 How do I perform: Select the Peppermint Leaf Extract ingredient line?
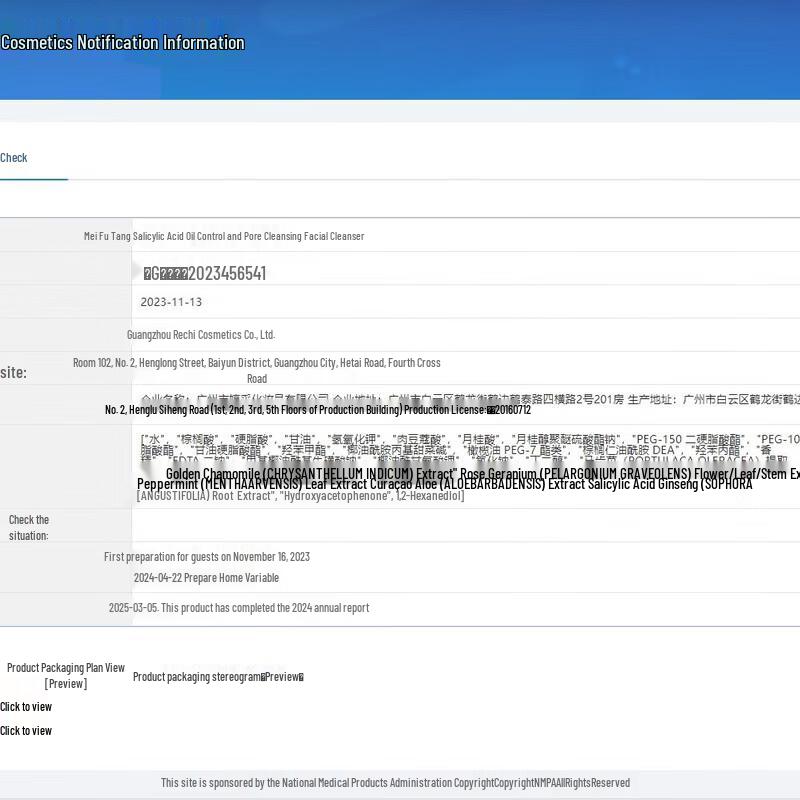(x=444, y=484)
